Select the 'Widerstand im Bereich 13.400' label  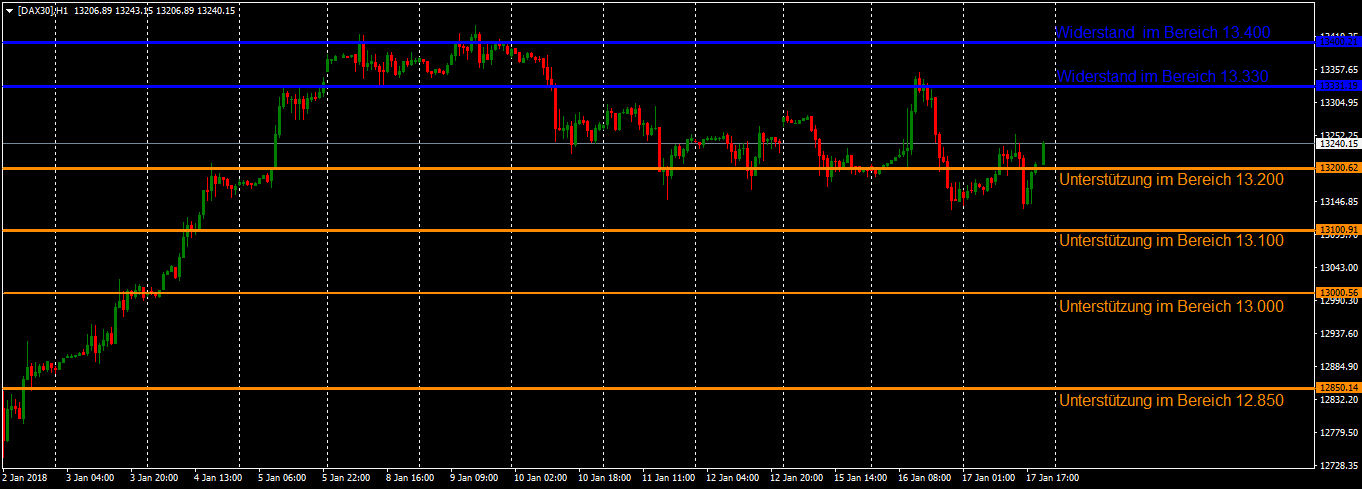point(1163,32)
